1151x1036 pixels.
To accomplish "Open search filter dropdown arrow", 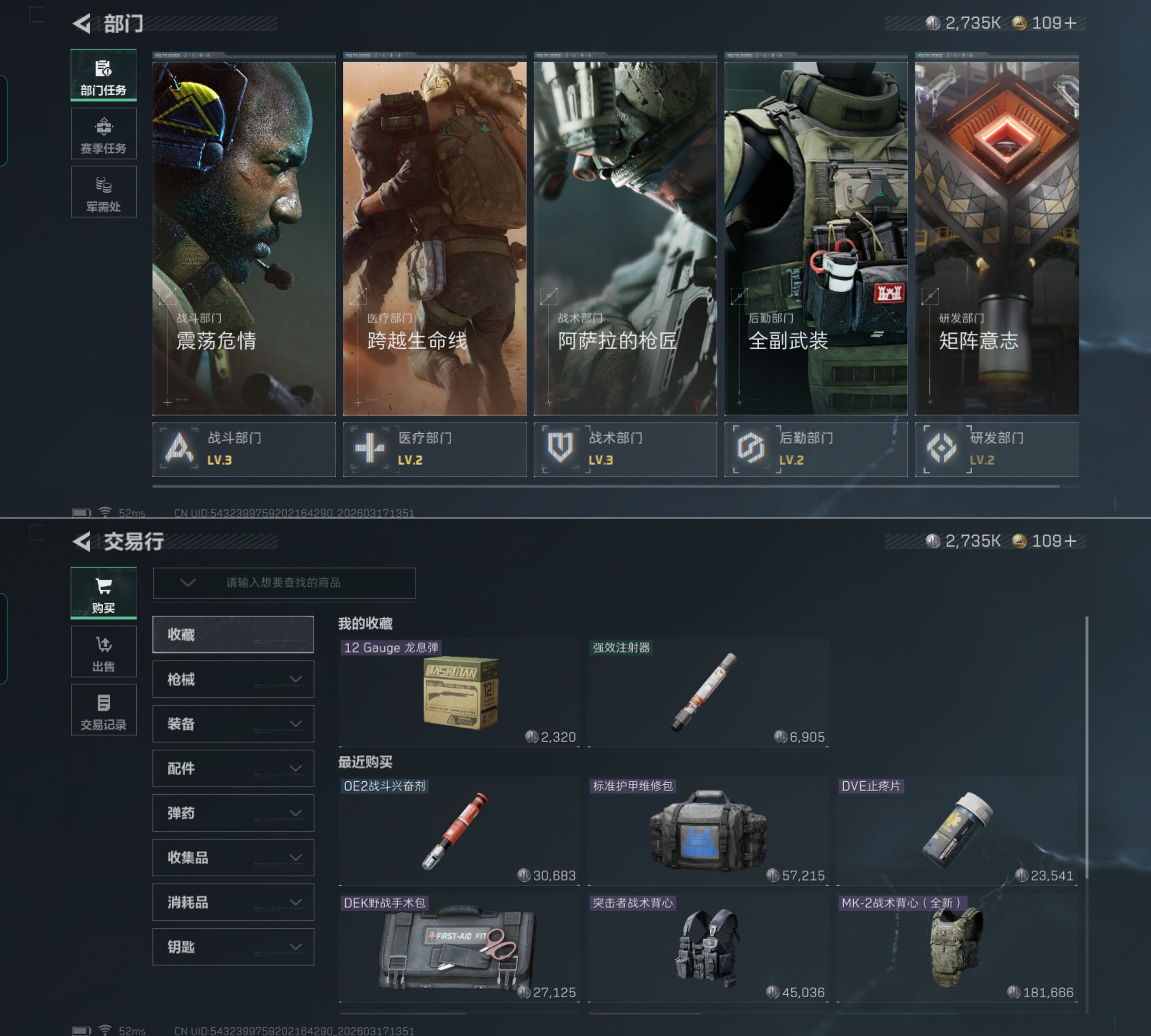I will coord(188,582).
